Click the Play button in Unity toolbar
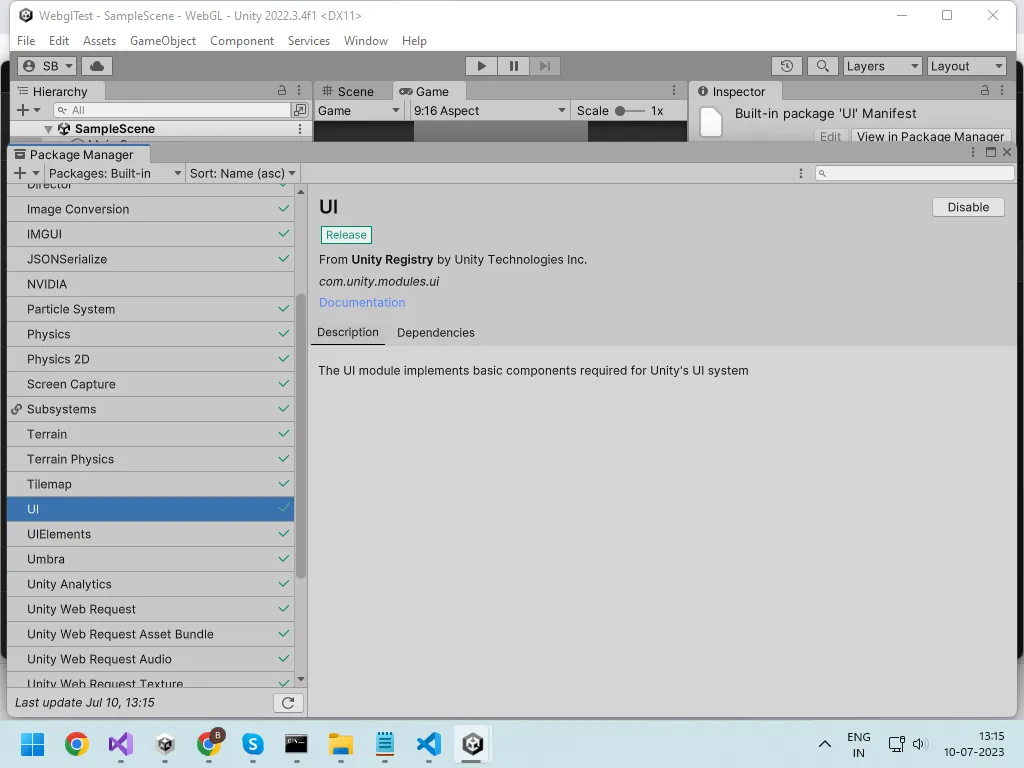Image resolution: width=1024 pixels, height=768 pixels. (481, 66)
